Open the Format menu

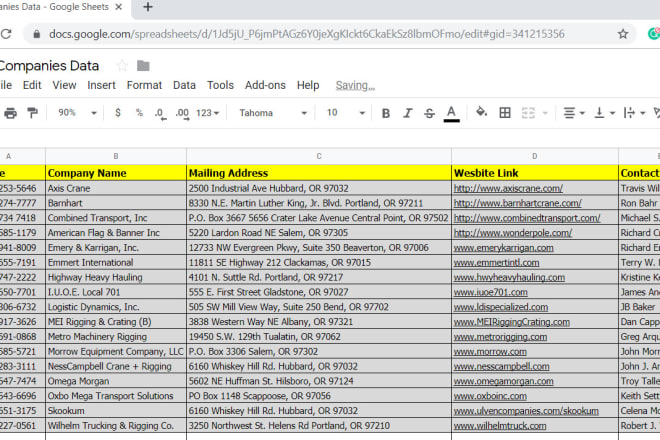pos(144,85)
